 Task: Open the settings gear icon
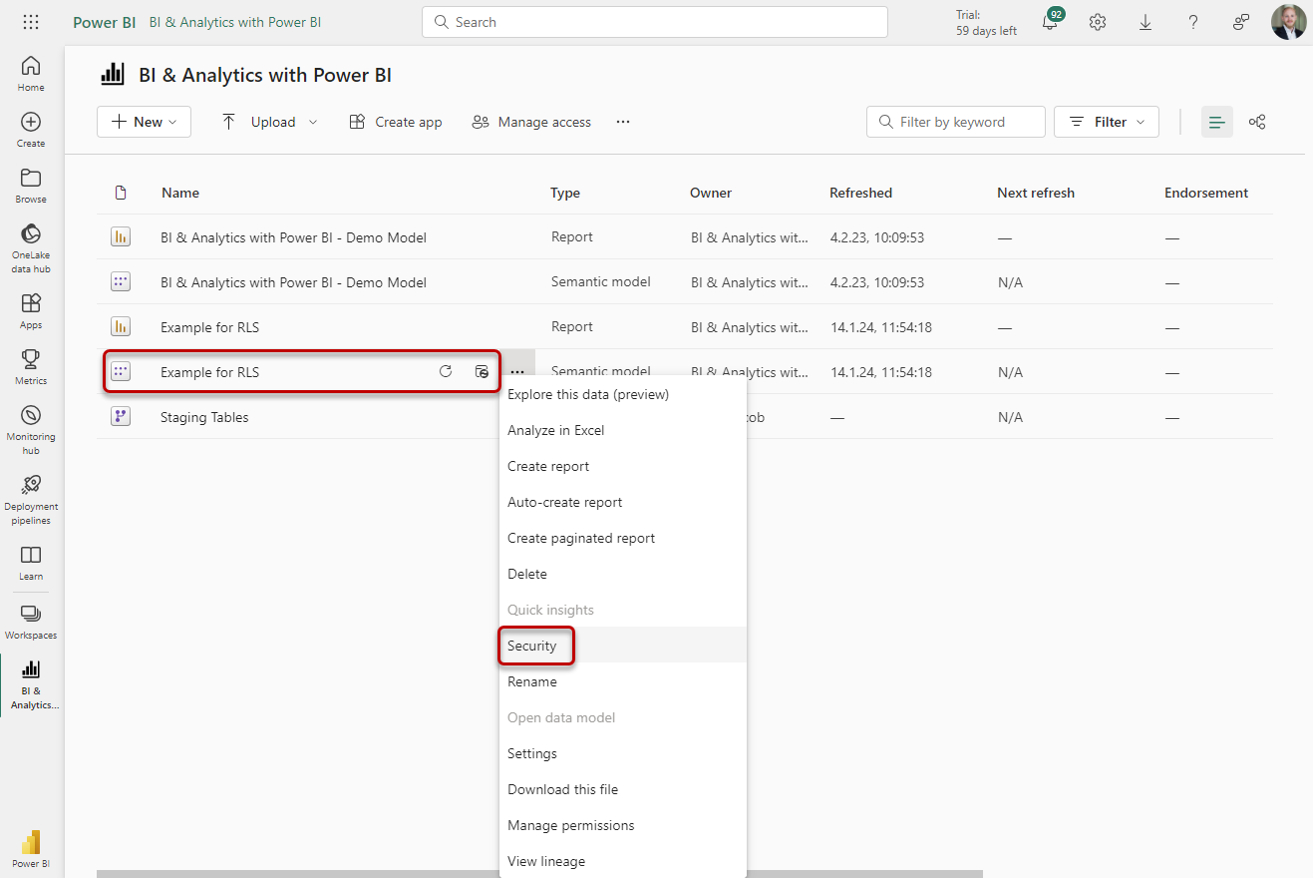[1097, 22]
